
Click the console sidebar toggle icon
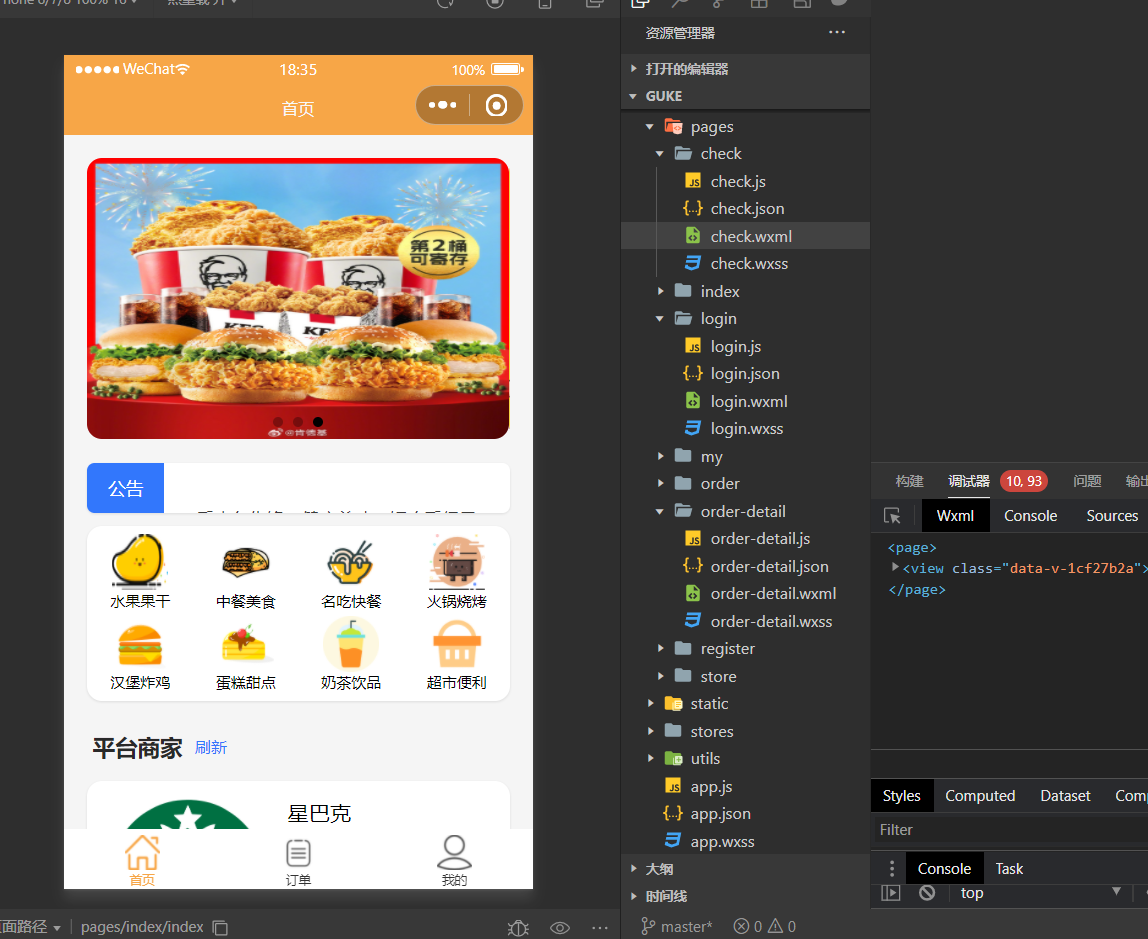[x=890, y=893]
